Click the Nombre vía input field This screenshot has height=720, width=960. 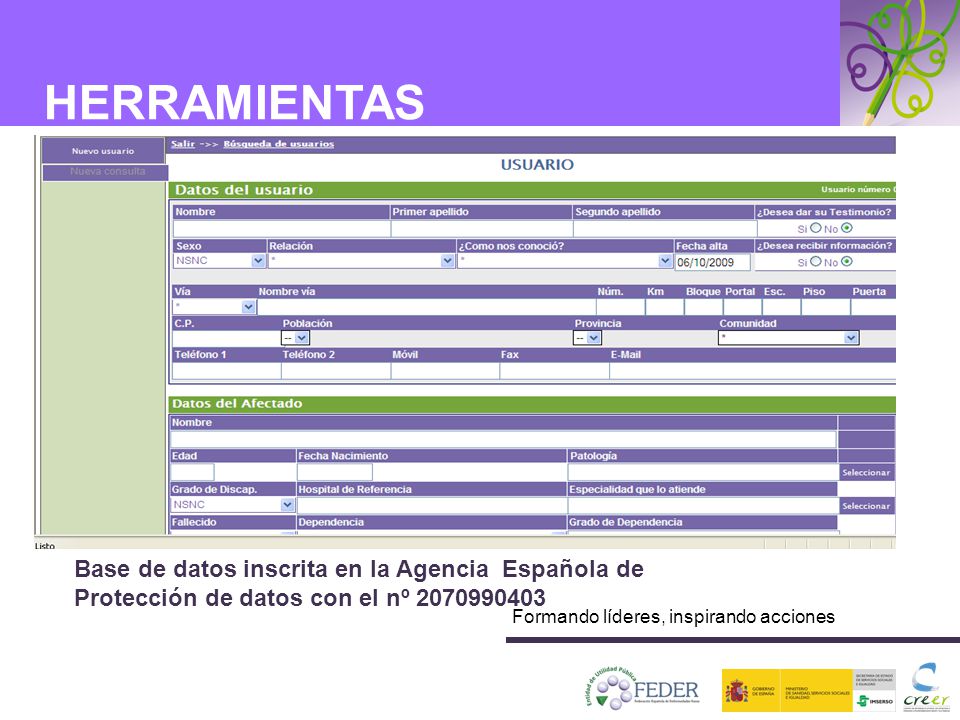click(426, 307)
